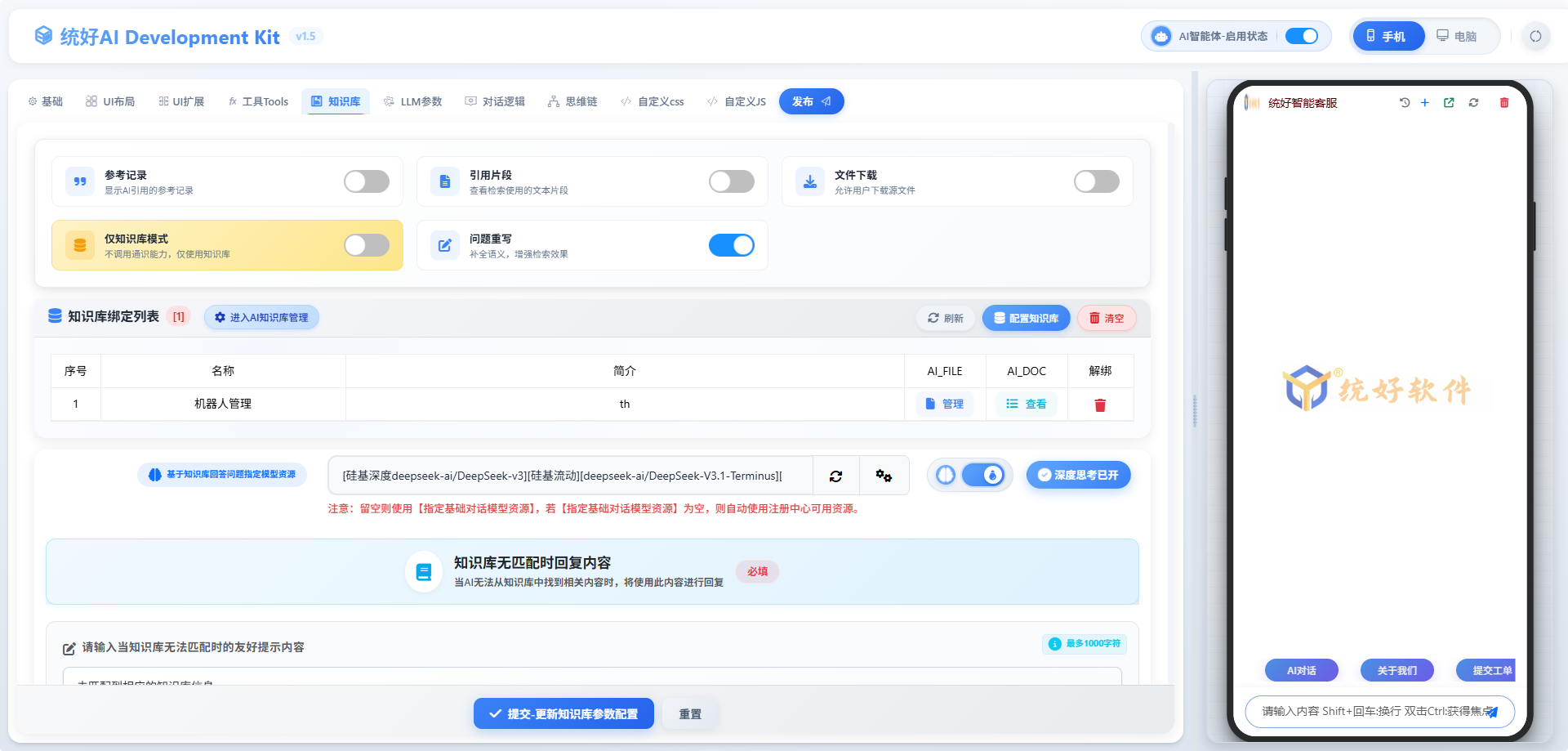Open the 自定义css tab

tap(653, 101)
